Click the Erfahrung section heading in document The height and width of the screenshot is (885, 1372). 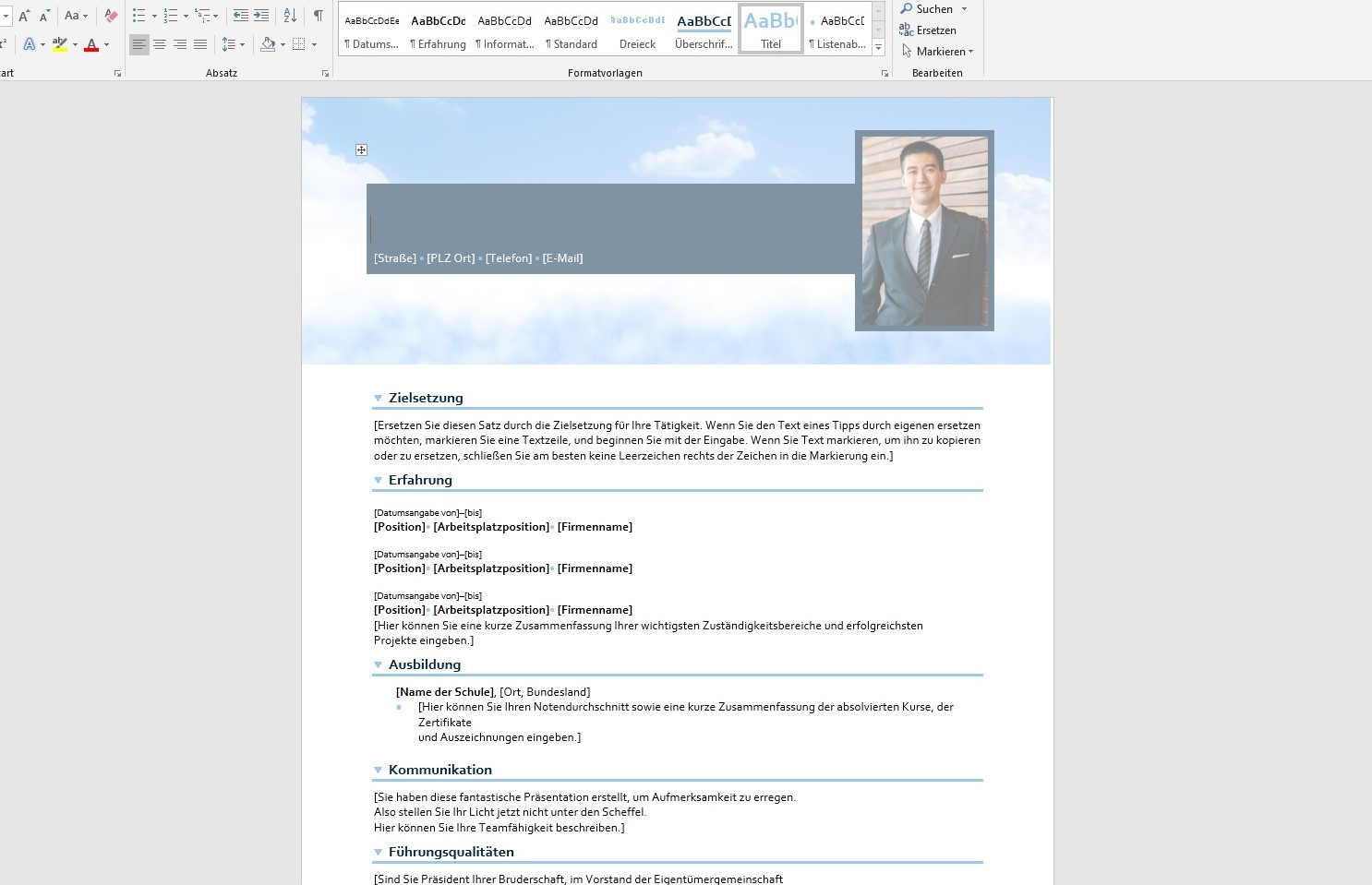pyautogui.click(x=420, y=480)
